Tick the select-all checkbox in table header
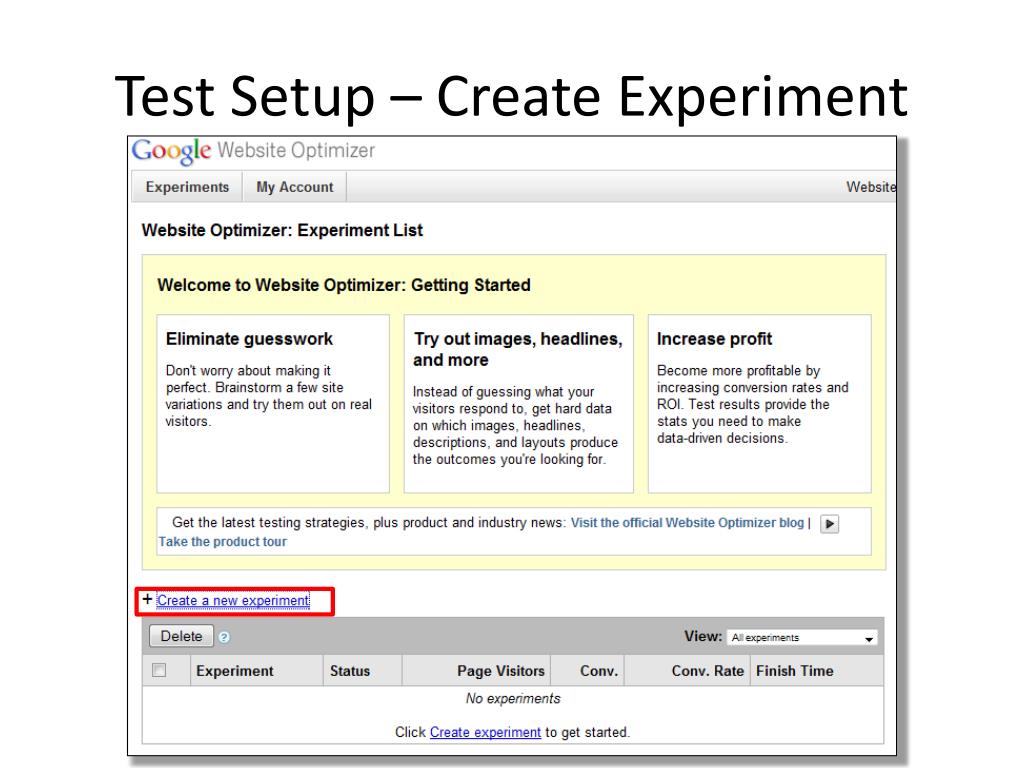Image resolution: width=1024 pixels, height=768 pixels. pos(159,671)
